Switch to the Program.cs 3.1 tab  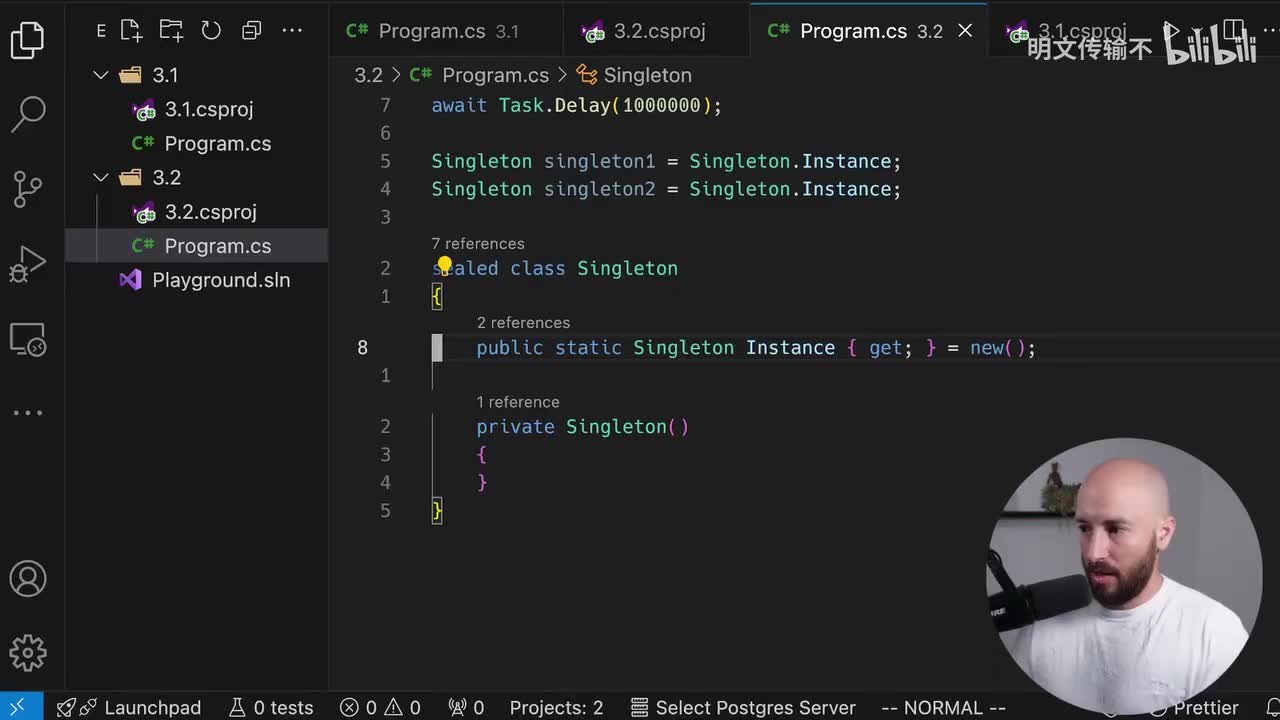pos(447,31)
